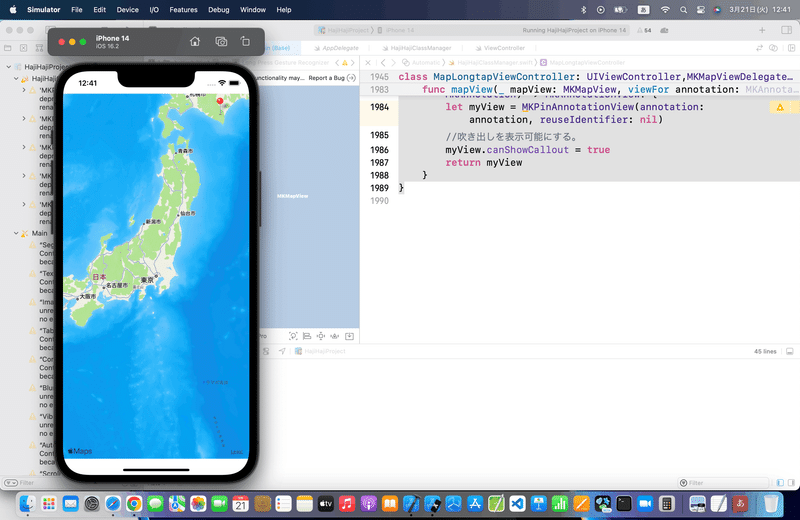This screenshot has height=520, width=800.
Task: Select HajiHajiProject scheme in toolbar
Action: 343,31
